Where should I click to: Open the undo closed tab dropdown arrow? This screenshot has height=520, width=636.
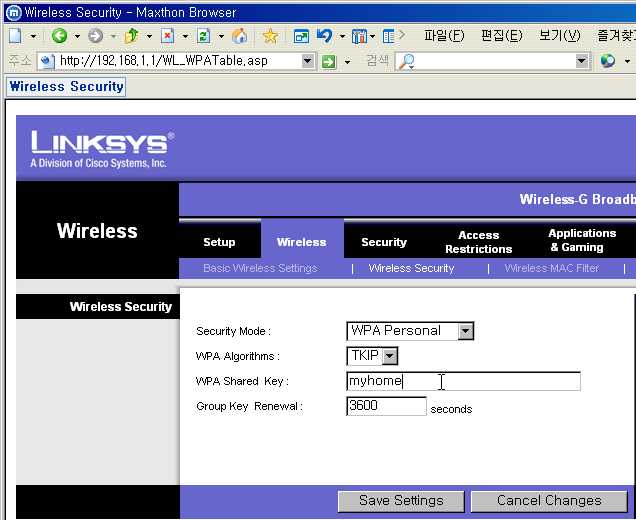tap(342, 37)
